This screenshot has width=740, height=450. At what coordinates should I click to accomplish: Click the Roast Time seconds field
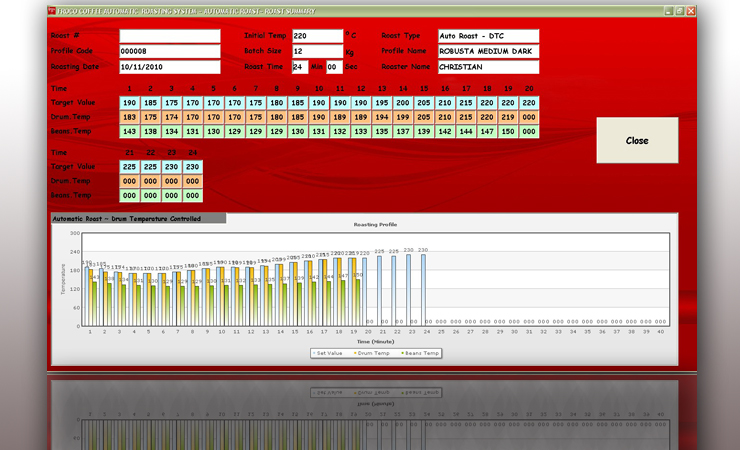334,67
